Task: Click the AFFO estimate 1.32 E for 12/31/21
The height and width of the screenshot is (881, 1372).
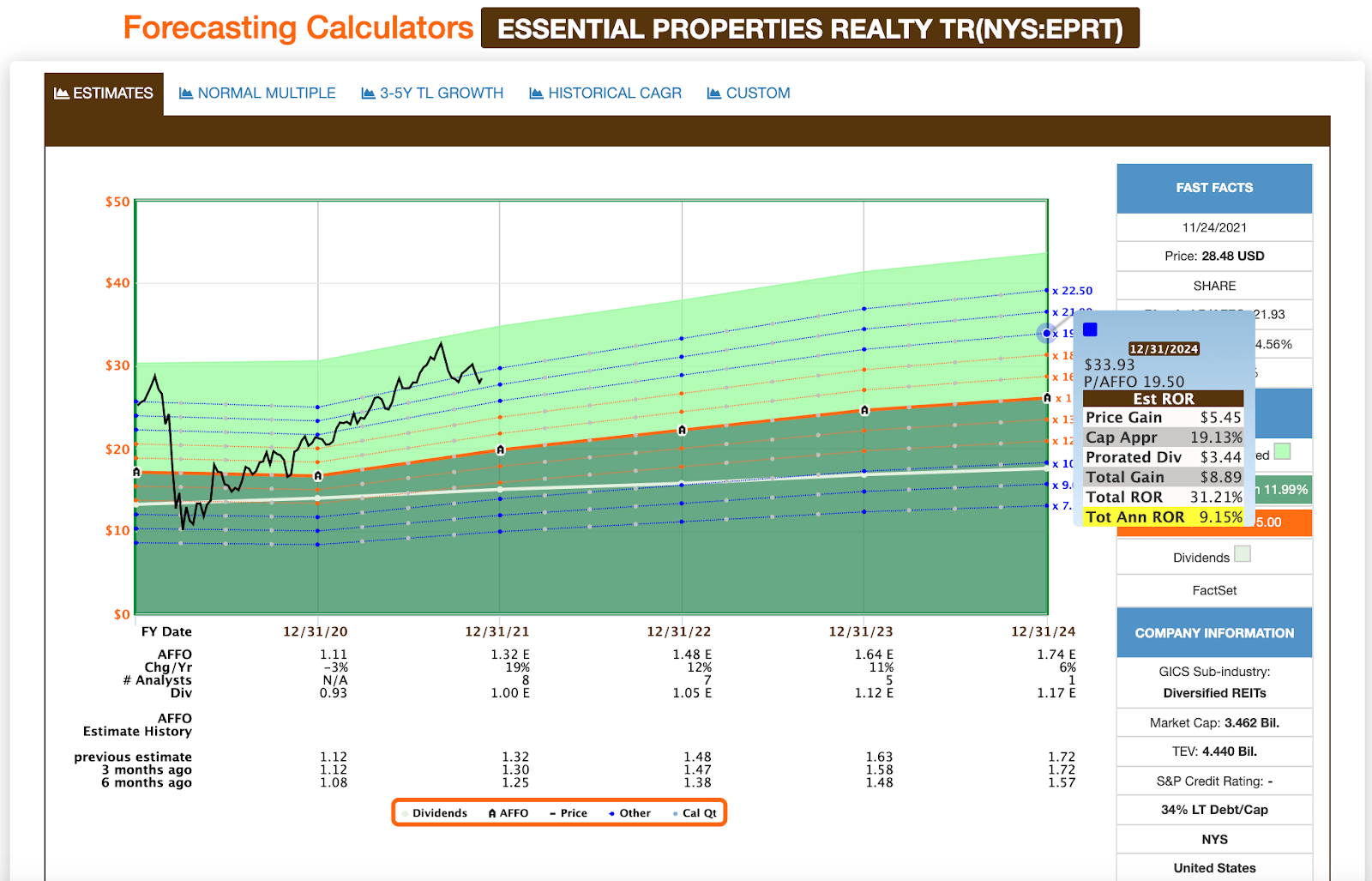Action: coord(510,655)
